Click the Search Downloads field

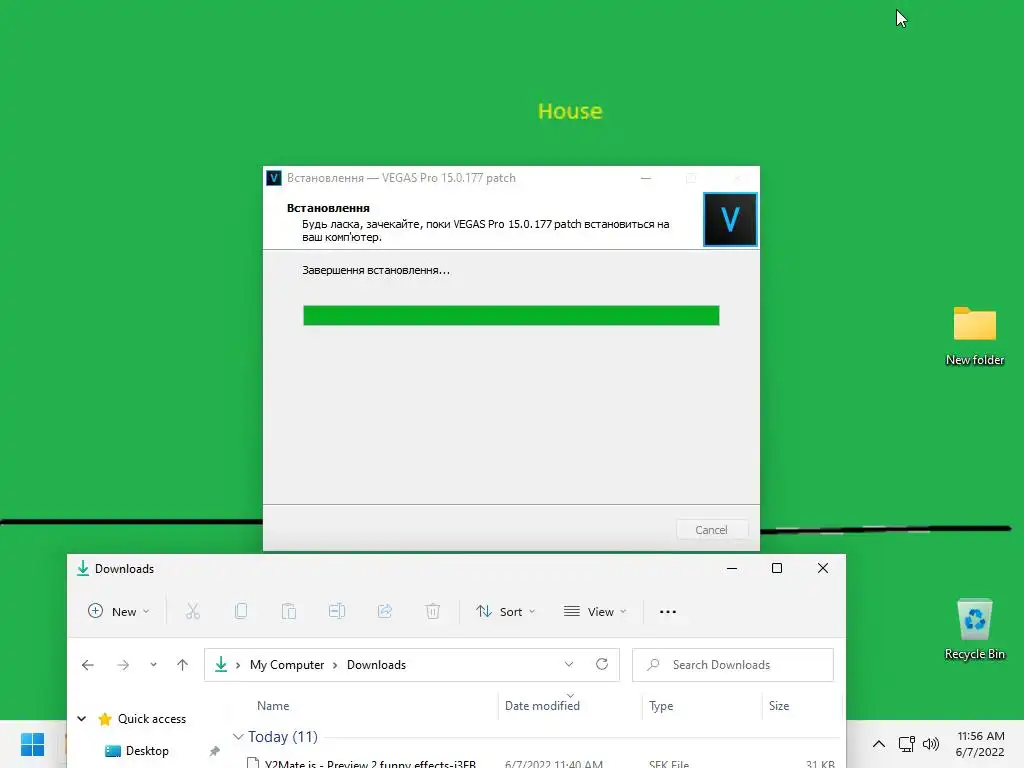click(x=733, y=665)
